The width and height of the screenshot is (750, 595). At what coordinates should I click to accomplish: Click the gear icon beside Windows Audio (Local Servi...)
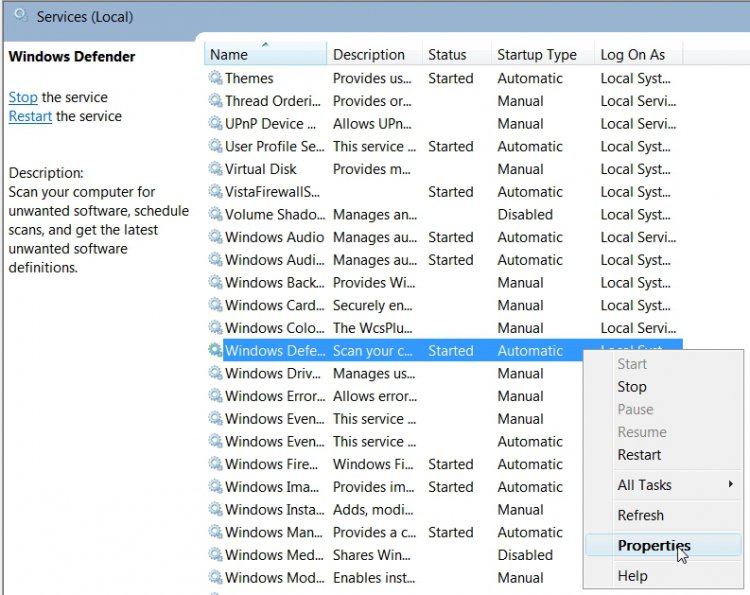[215, 237]
